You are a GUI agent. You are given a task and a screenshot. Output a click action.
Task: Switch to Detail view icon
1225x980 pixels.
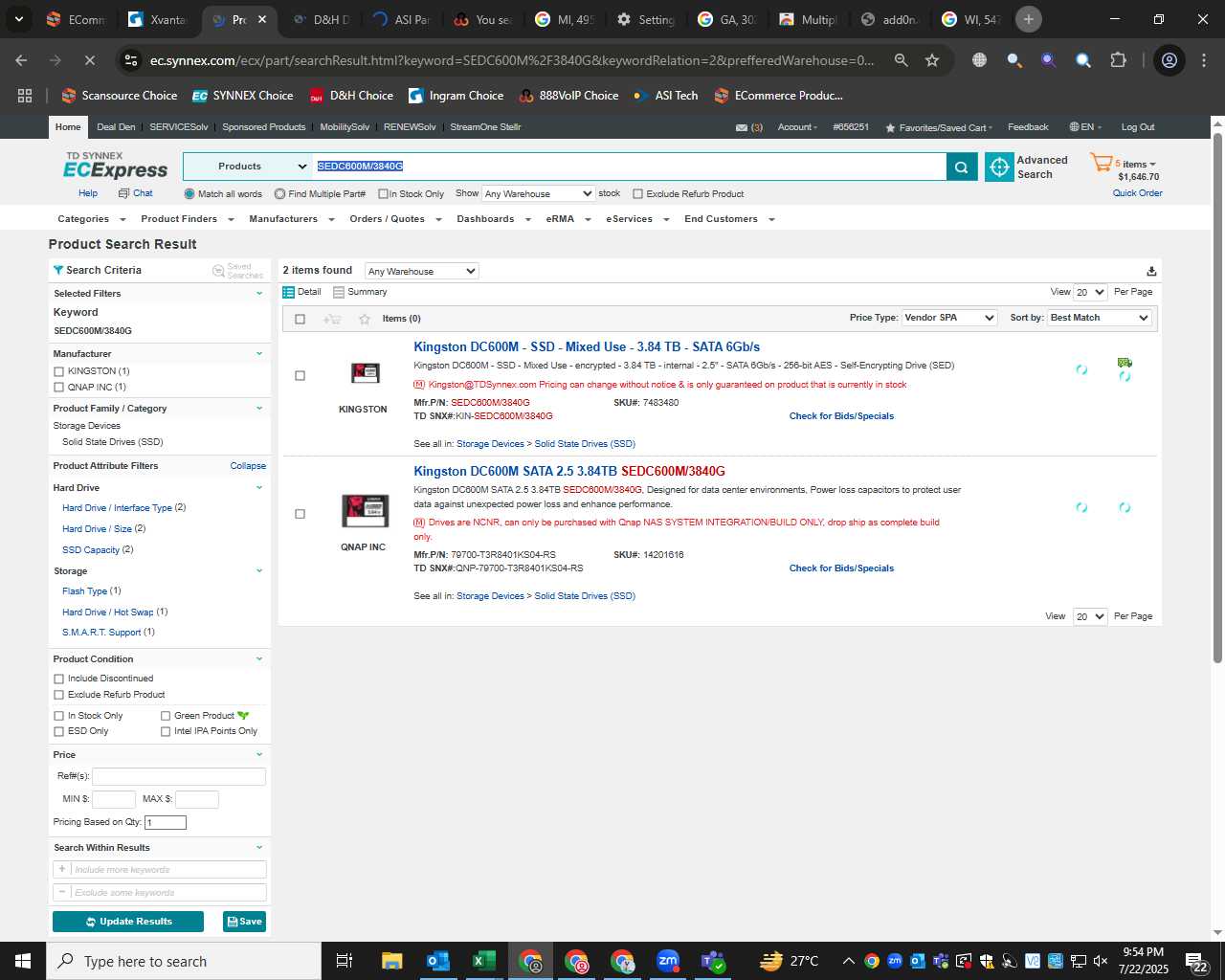pos(288,292)
